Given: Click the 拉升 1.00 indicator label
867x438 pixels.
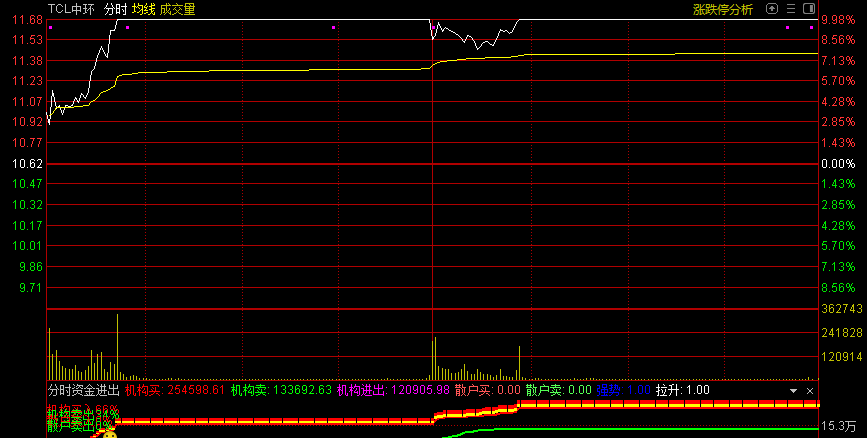Looking at the screenshot, I should coord(682,390).
